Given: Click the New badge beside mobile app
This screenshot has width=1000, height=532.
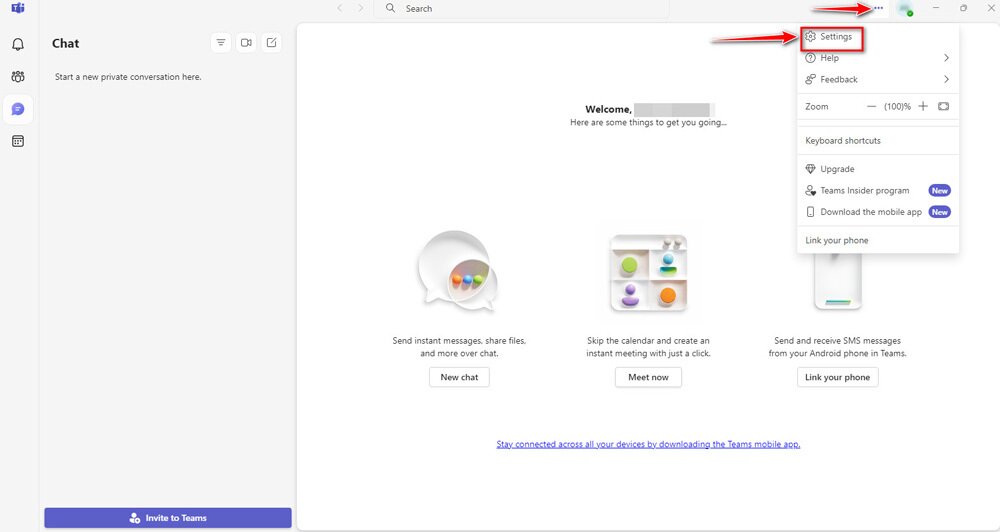Looking at the screenshot, I should 939,212.
